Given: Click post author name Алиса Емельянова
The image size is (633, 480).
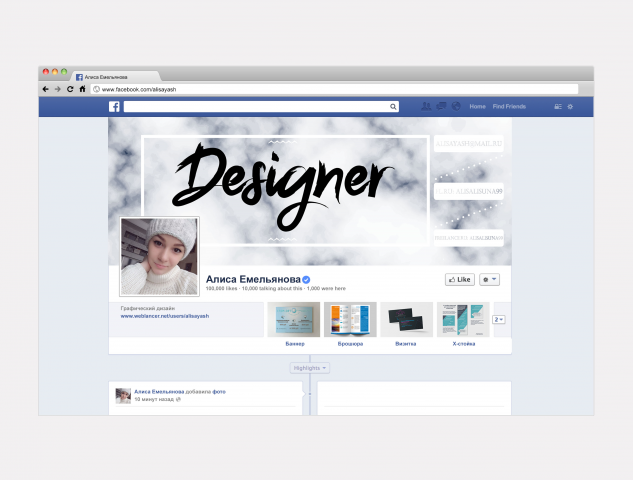Looking at the screenshot, I should 159,392.
